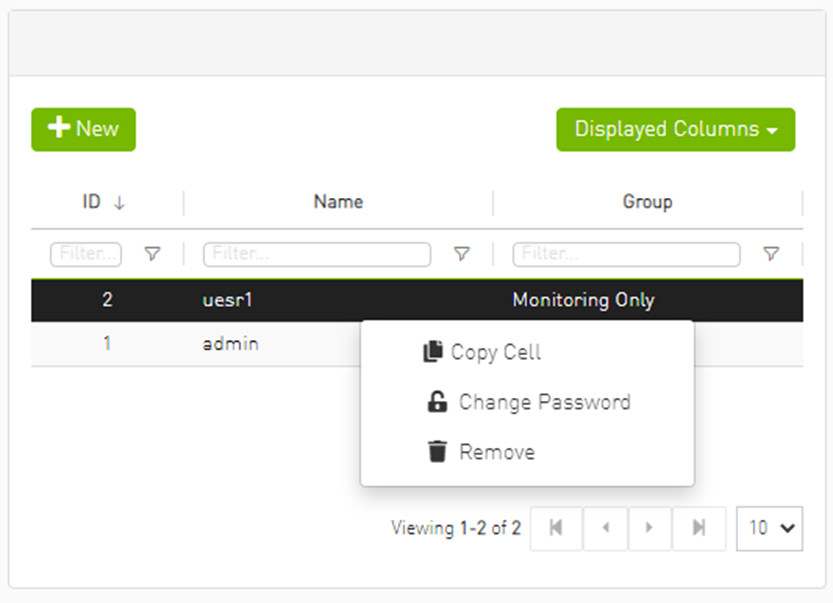This screenshot has width=833, height=603.
Task: Open the Displayed Columns dropdown
Action: (675, 130)
